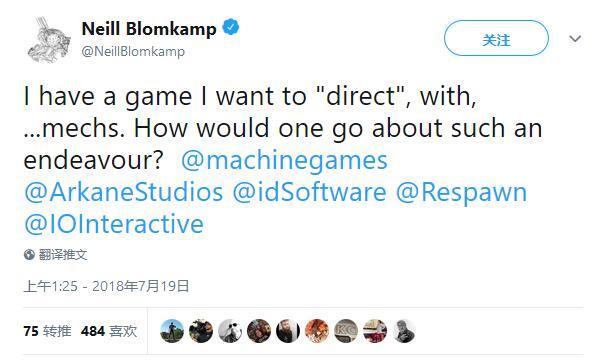Click the blue verified badge icon

click(x=230, y=28)
